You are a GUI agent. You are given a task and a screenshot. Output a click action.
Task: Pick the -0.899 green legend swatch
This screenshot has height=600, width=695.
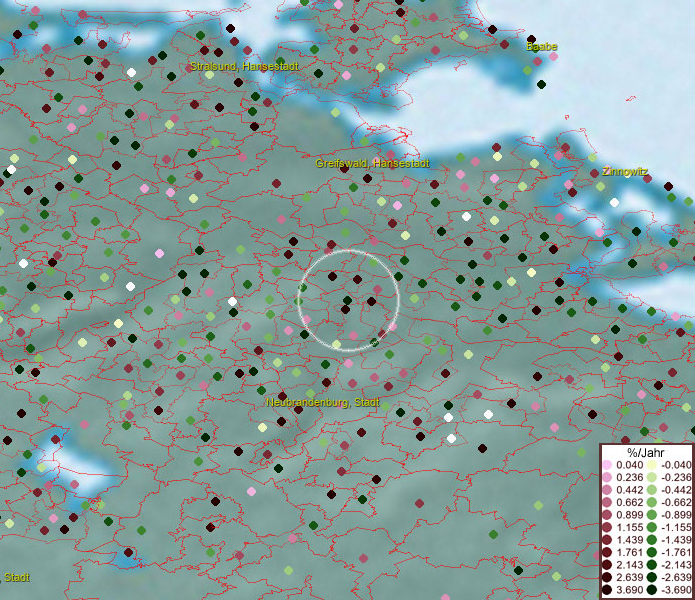tap(652, 515)
